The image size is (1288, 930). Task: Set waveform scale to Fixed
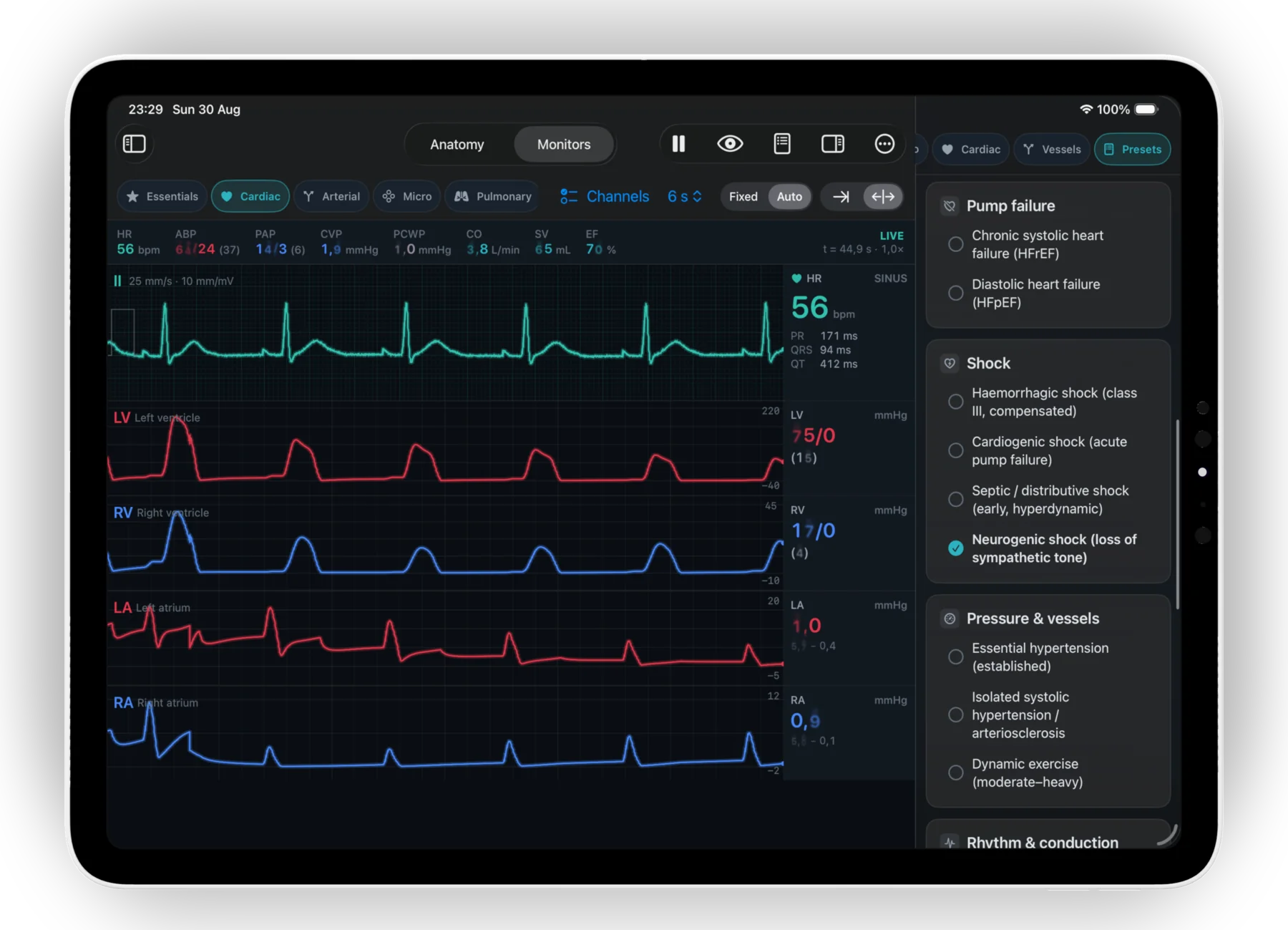(x=743, y=196)
